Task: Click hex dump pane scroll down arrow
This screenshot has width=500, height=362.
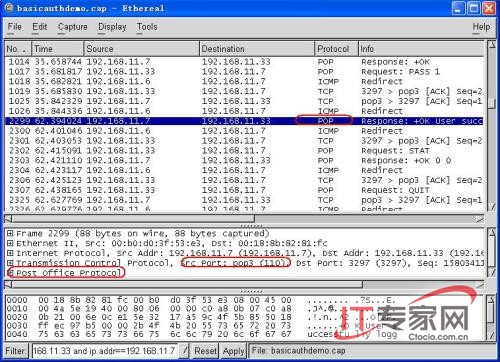Action: coord(492,335)
